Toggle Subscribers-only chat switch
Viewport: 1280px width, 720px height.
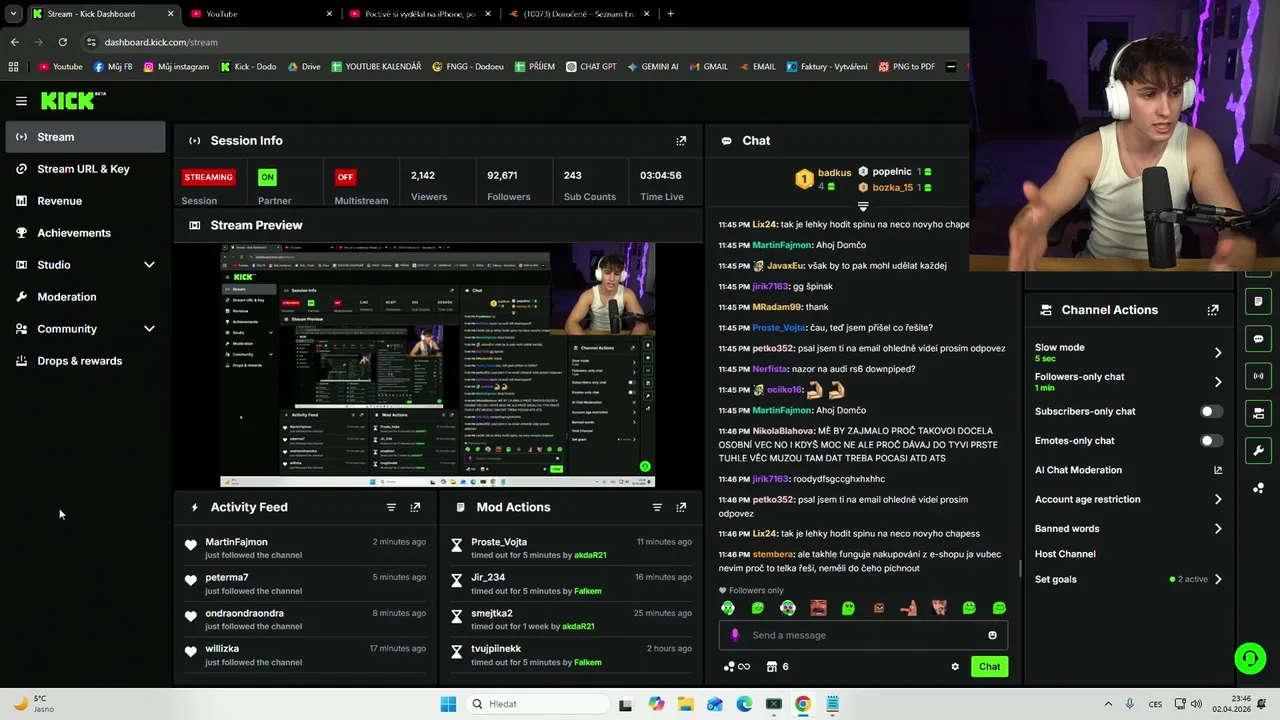click(x=1211, y=411)
